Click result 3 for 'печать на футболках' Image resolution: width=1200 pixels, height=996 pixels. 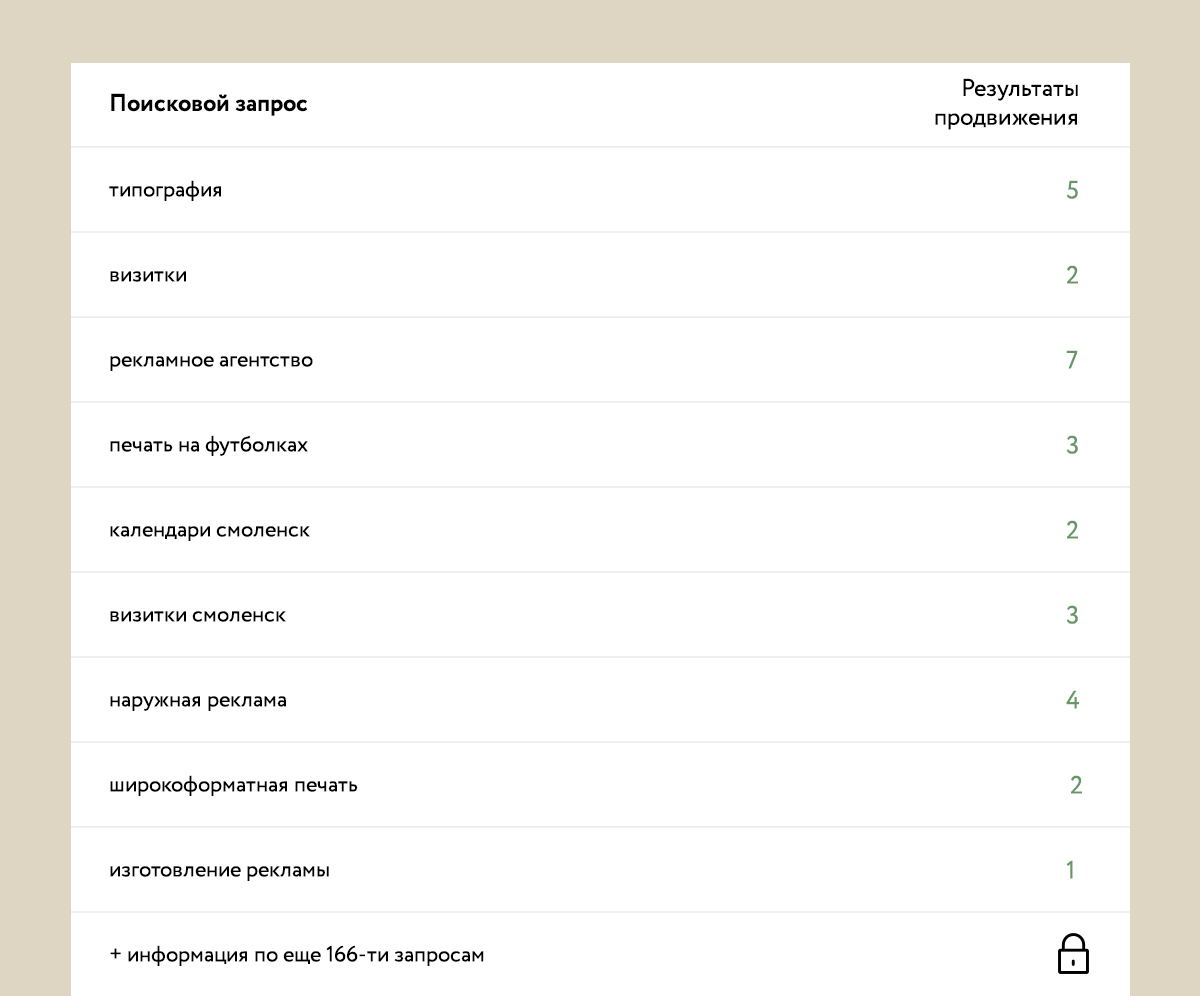point(1072,445)
